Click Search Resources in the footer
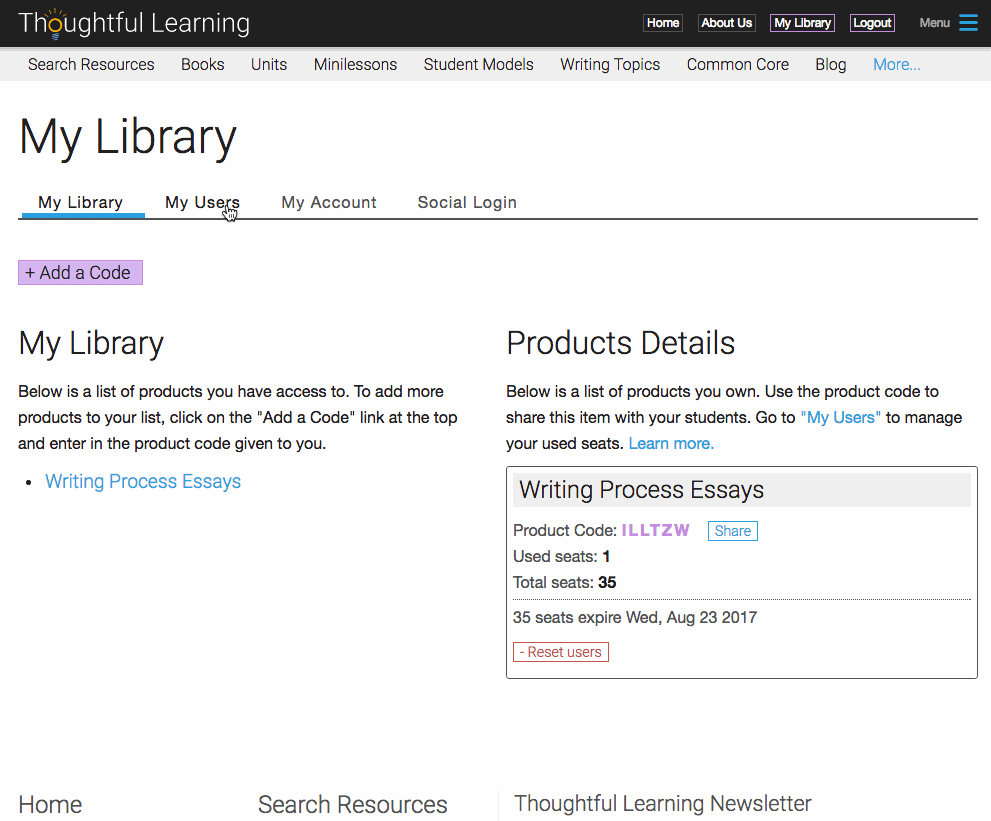Viewport: 991px width, 821px height. (x=353, y=805)
